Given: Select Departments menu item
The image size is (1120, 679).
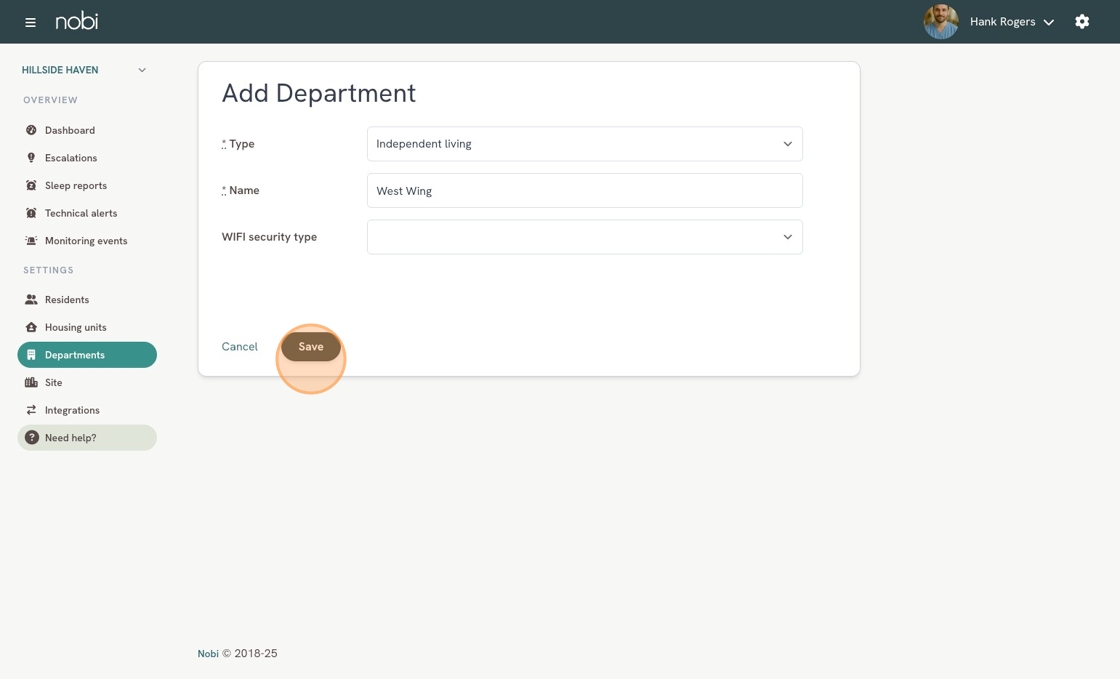Looking at the screenshot, I should pyautogui.click(x=87, y=355).
